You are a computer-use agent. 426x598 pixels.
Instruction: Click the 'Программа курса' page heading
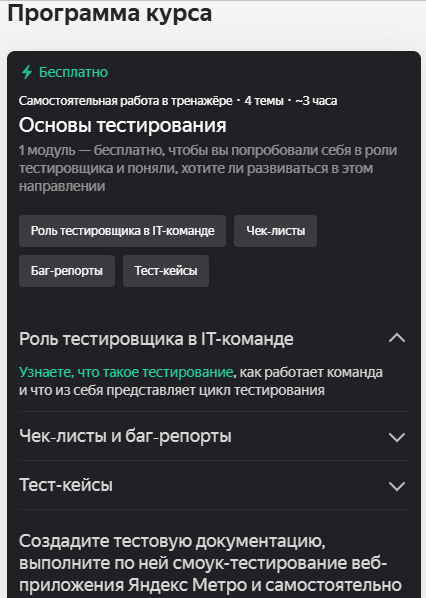click(109, 14)
